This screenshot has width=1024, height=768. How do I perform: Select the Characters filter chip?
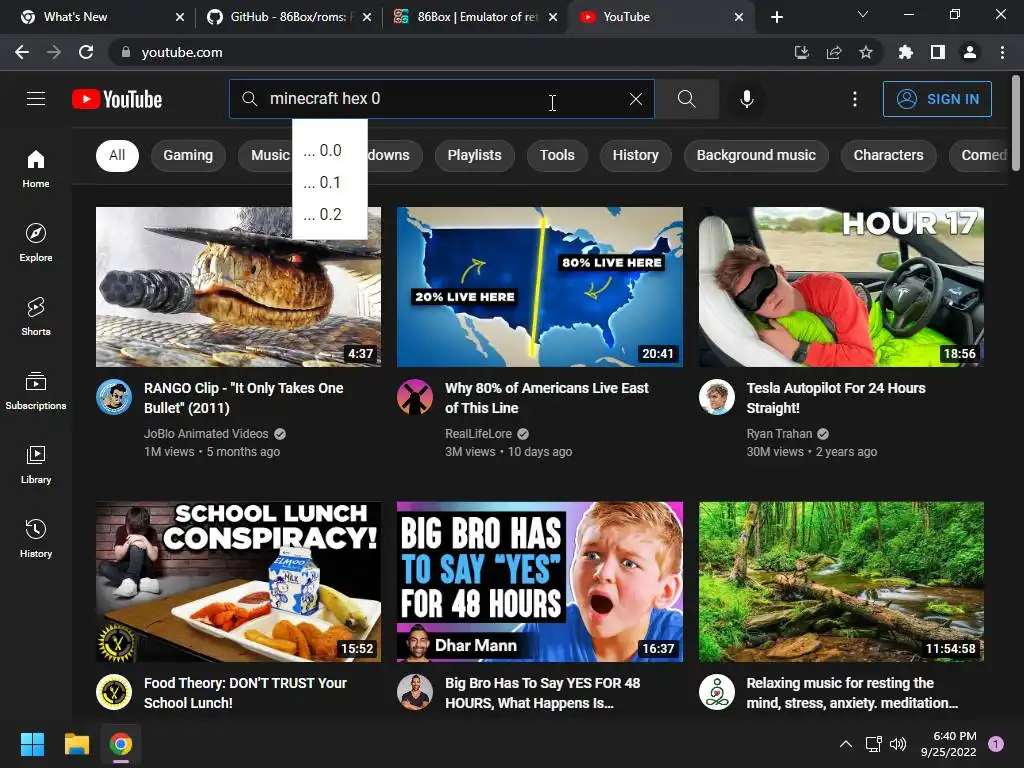pyautogui.click(x=888, y=155)
